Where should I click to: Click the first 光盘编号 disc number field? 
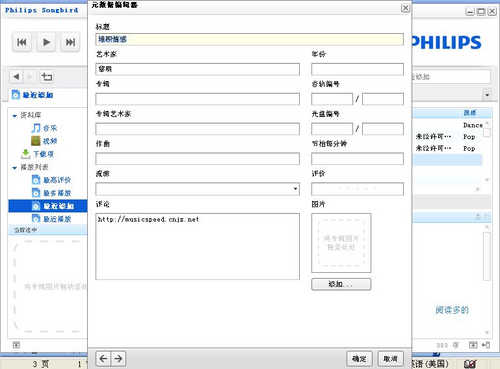click(x=332, y=129)
